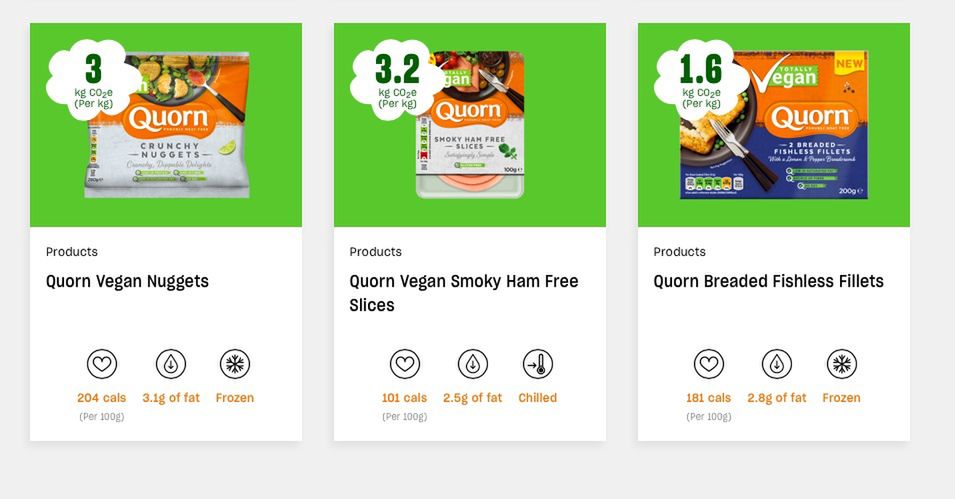Click the fat droplet icon under Vegan Nuggets
955x499 pixels.
171,364
